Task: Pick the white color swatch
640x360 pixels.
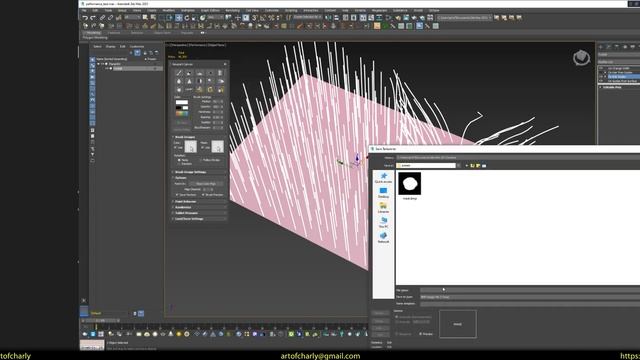Action: pos(181,102)
